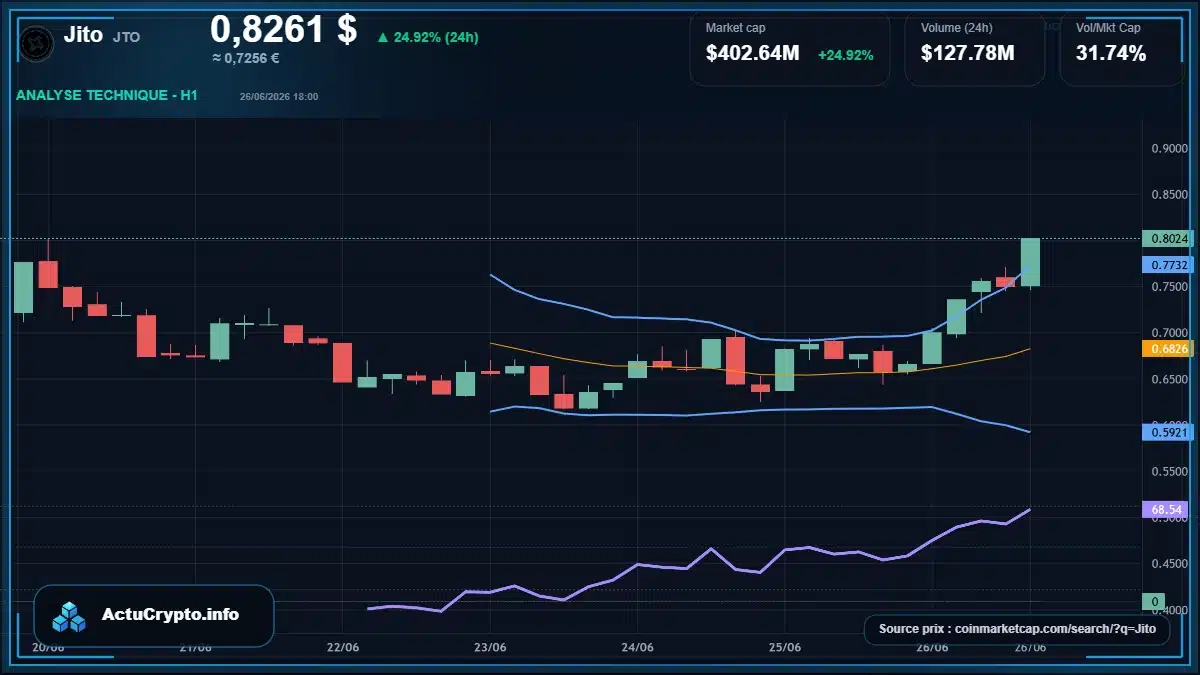The image size is (1200, 675).
Task: Click the 0.6826 orange moving average tag
Action: [1167, 349]
